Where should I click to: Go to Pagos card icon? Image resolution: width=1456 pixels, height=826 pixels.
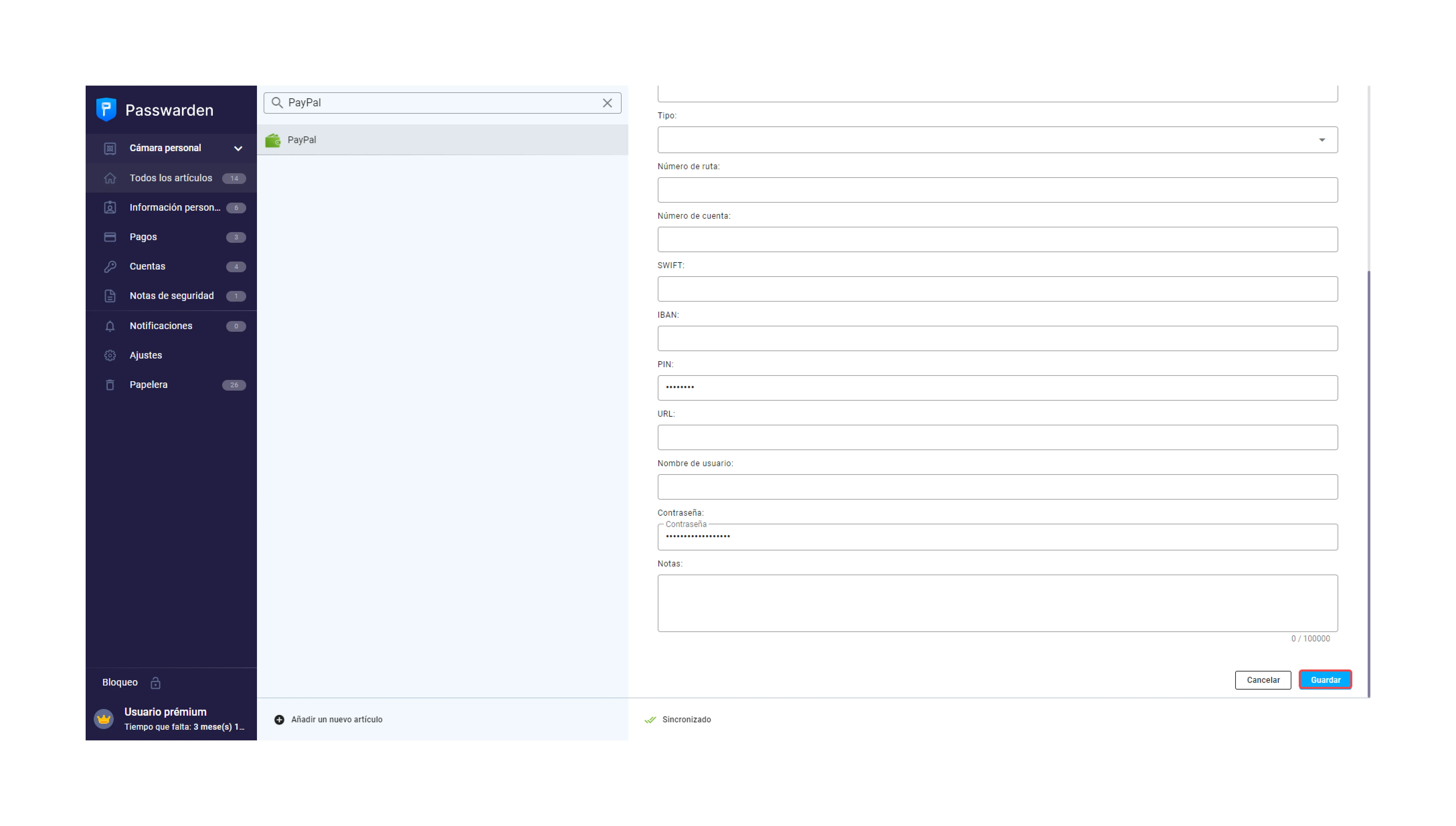(110, 237)
